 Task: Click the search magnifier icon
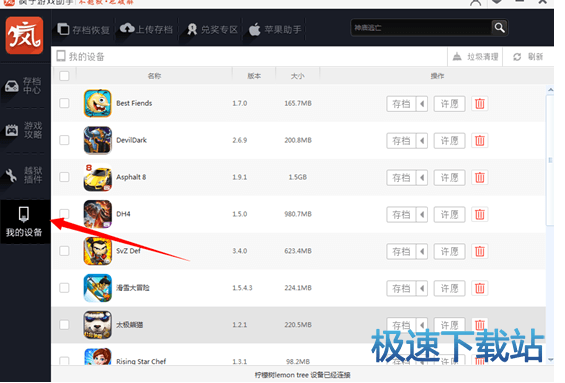[x=499, y=28]
